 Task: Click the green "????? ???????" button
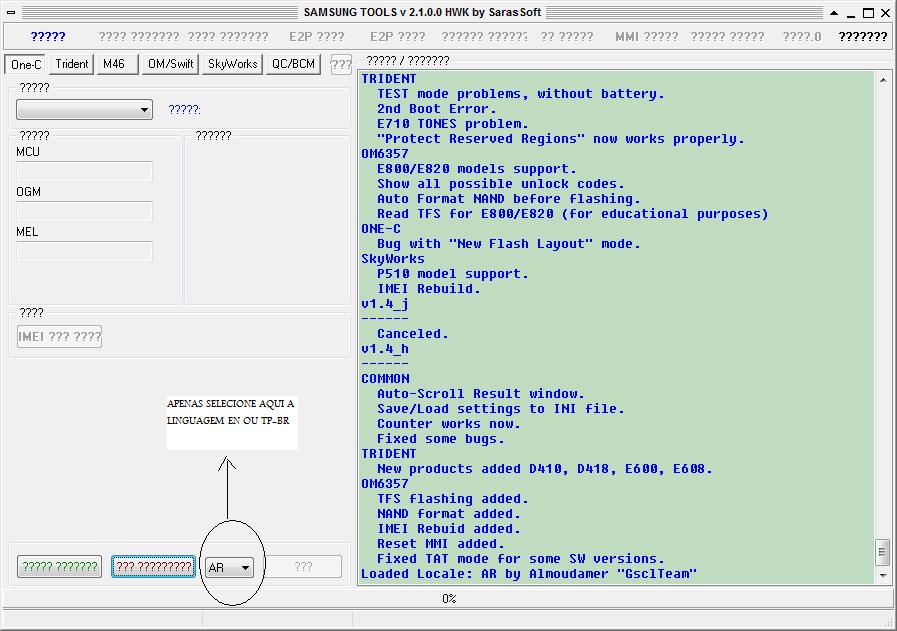coord(59,567)
